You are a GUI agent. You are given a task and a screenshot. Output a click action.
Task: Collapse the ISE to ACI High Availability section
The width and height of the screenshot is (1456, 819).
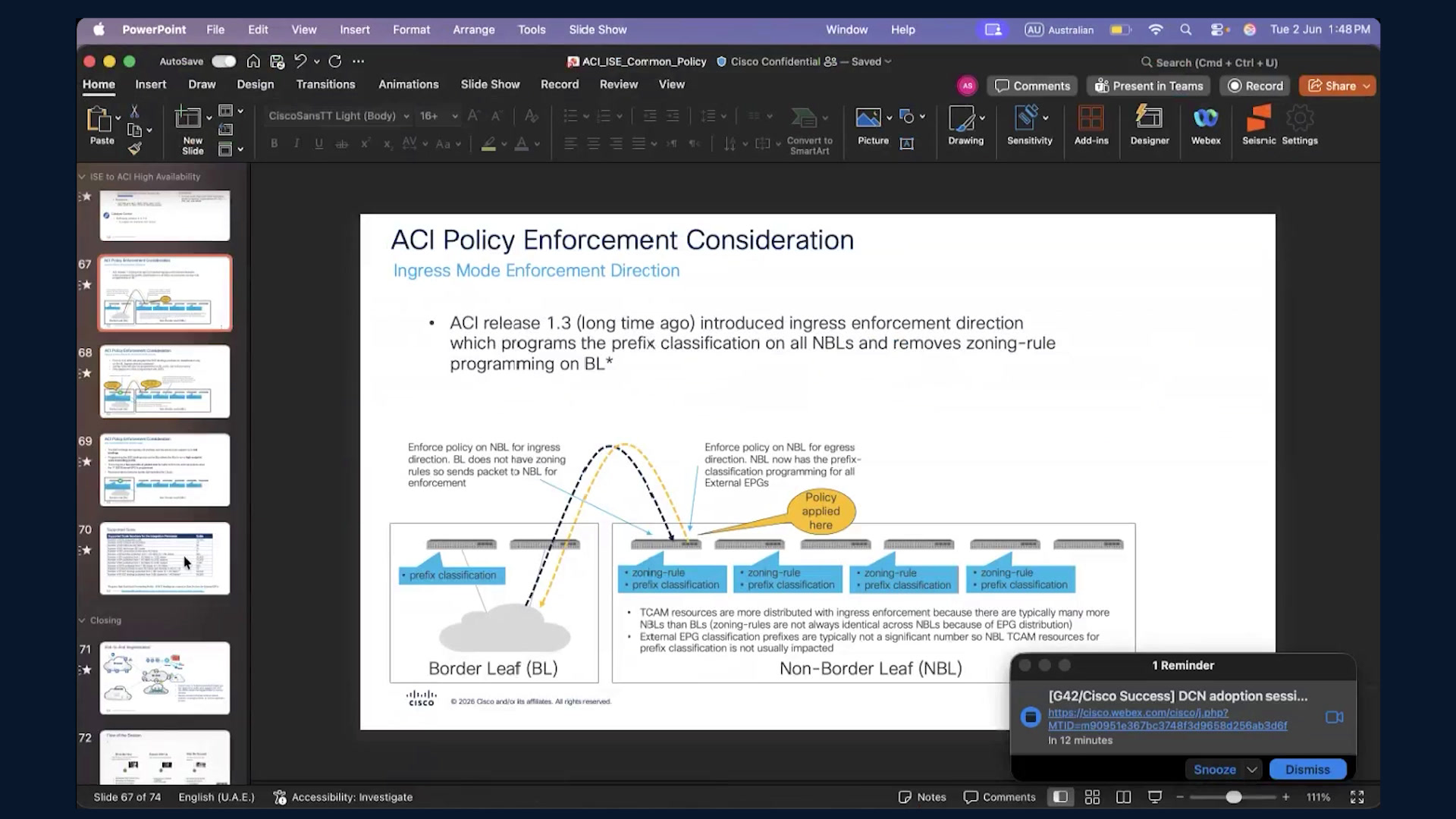point(82,177)
